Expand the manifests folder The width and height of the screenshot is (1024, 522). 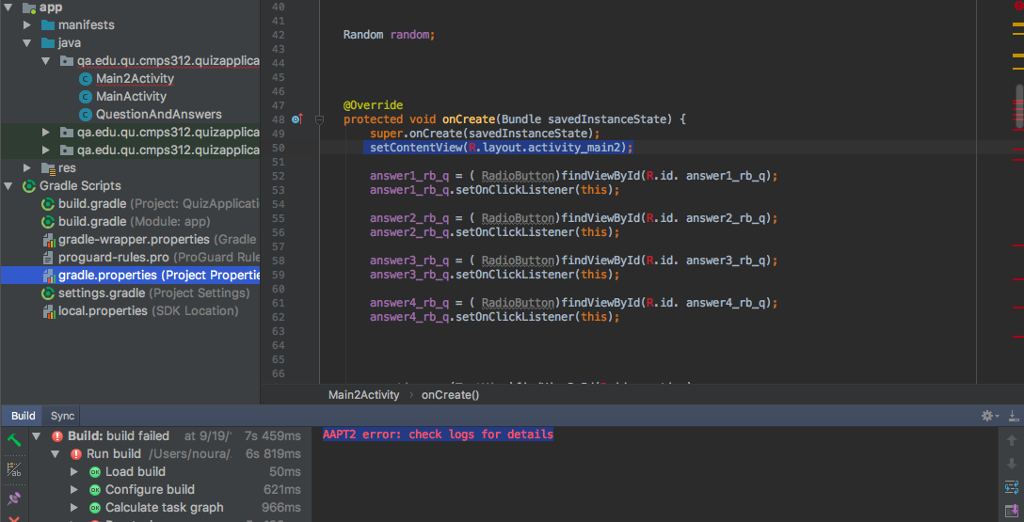(27, 25)
